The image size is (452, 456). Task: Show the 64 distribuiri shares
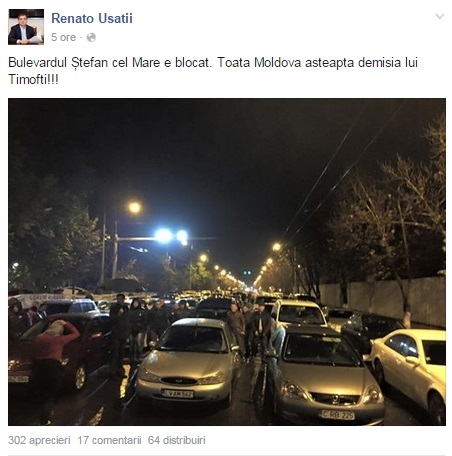177,440
